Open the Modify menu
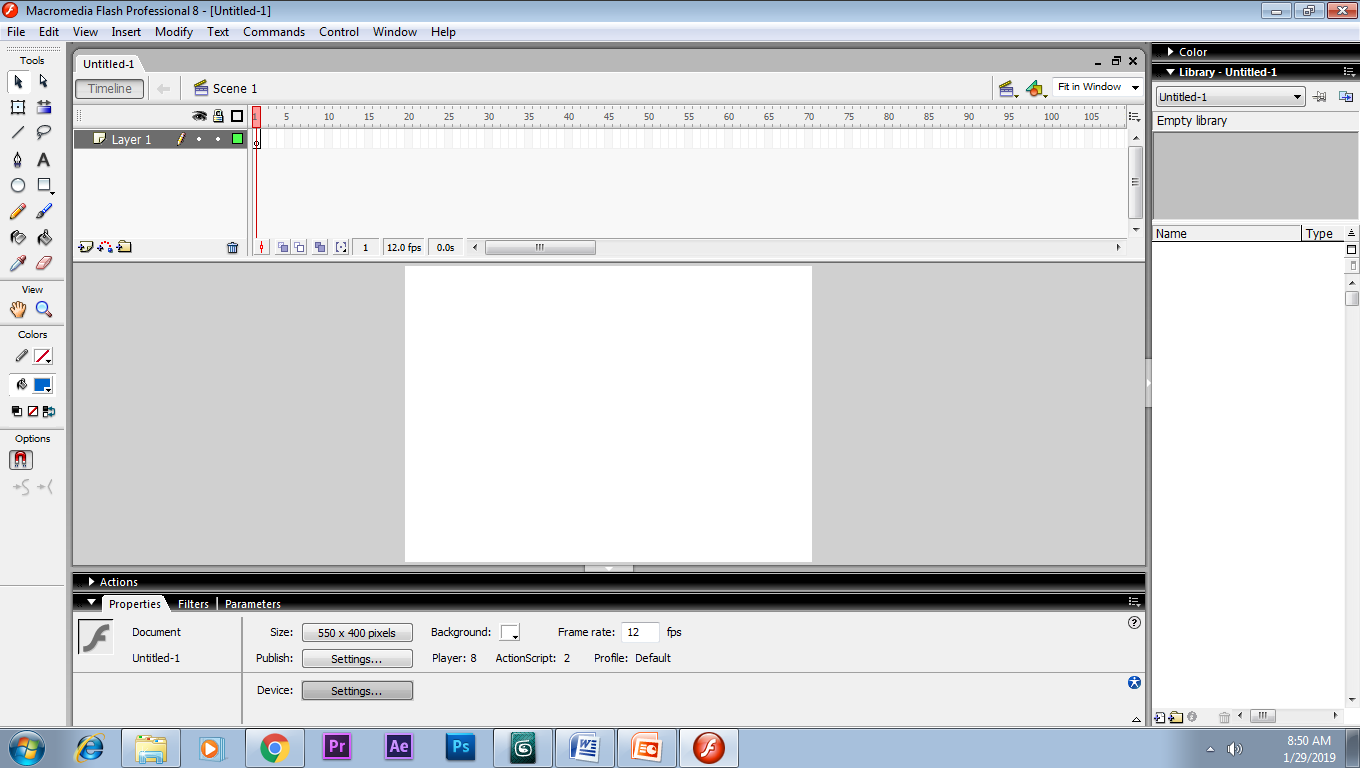 (173, 31)
